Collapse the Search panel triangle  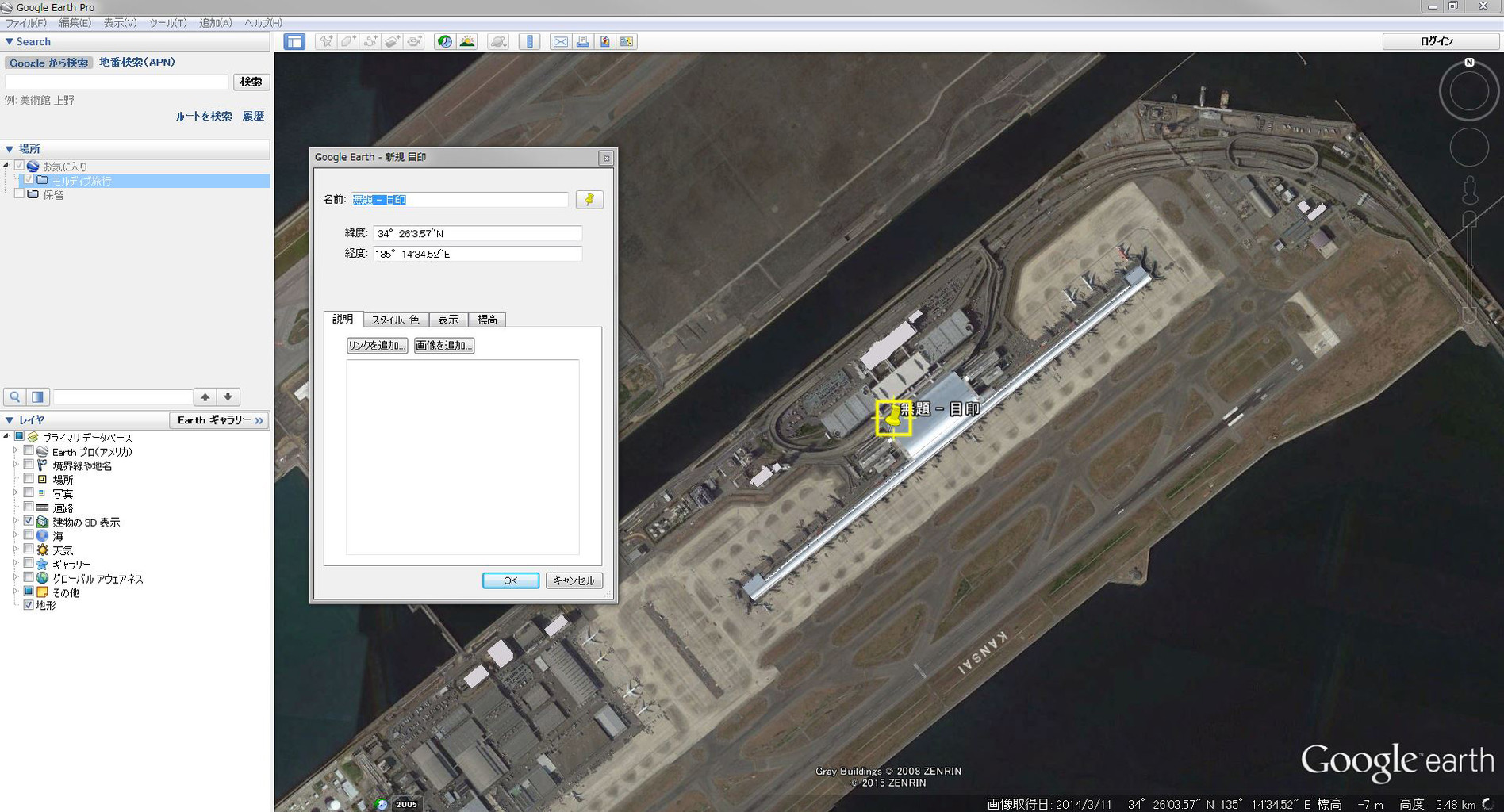tap(9, 41)
